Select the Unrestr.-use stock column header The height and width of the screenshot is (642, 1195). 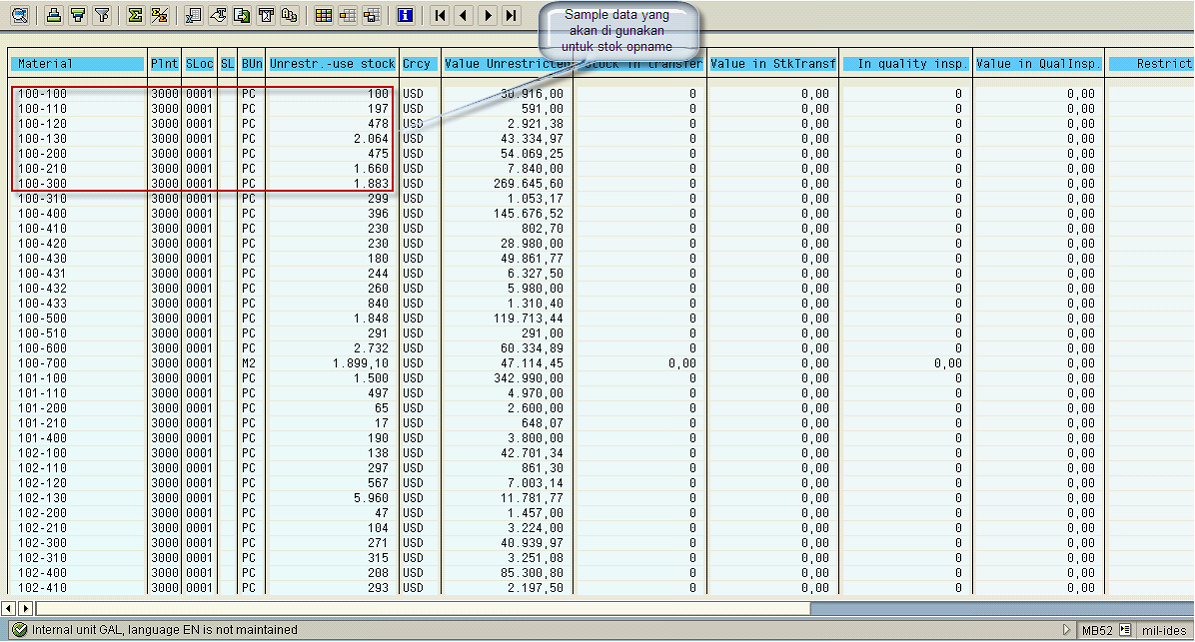click(x=332, y=64)
